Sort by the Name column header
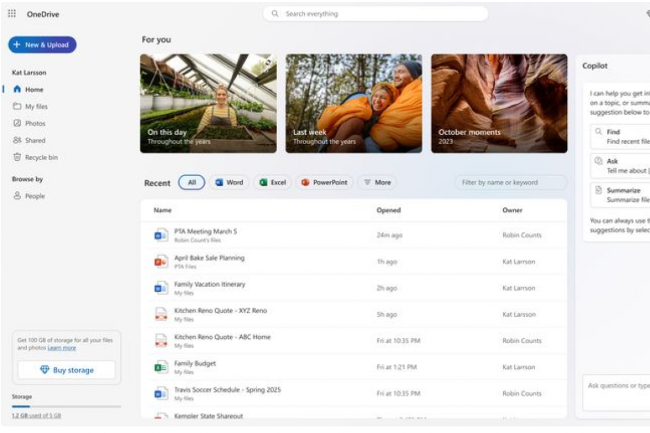The width and height of the screenshot is (650, 433). point(162,210)
